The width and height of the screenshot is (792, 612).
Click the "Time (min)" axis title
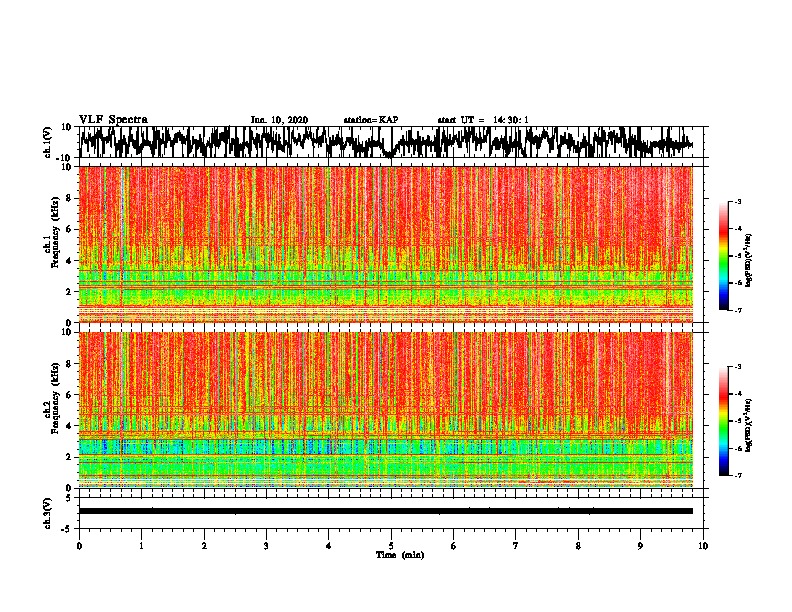click(x=400, y=555)
